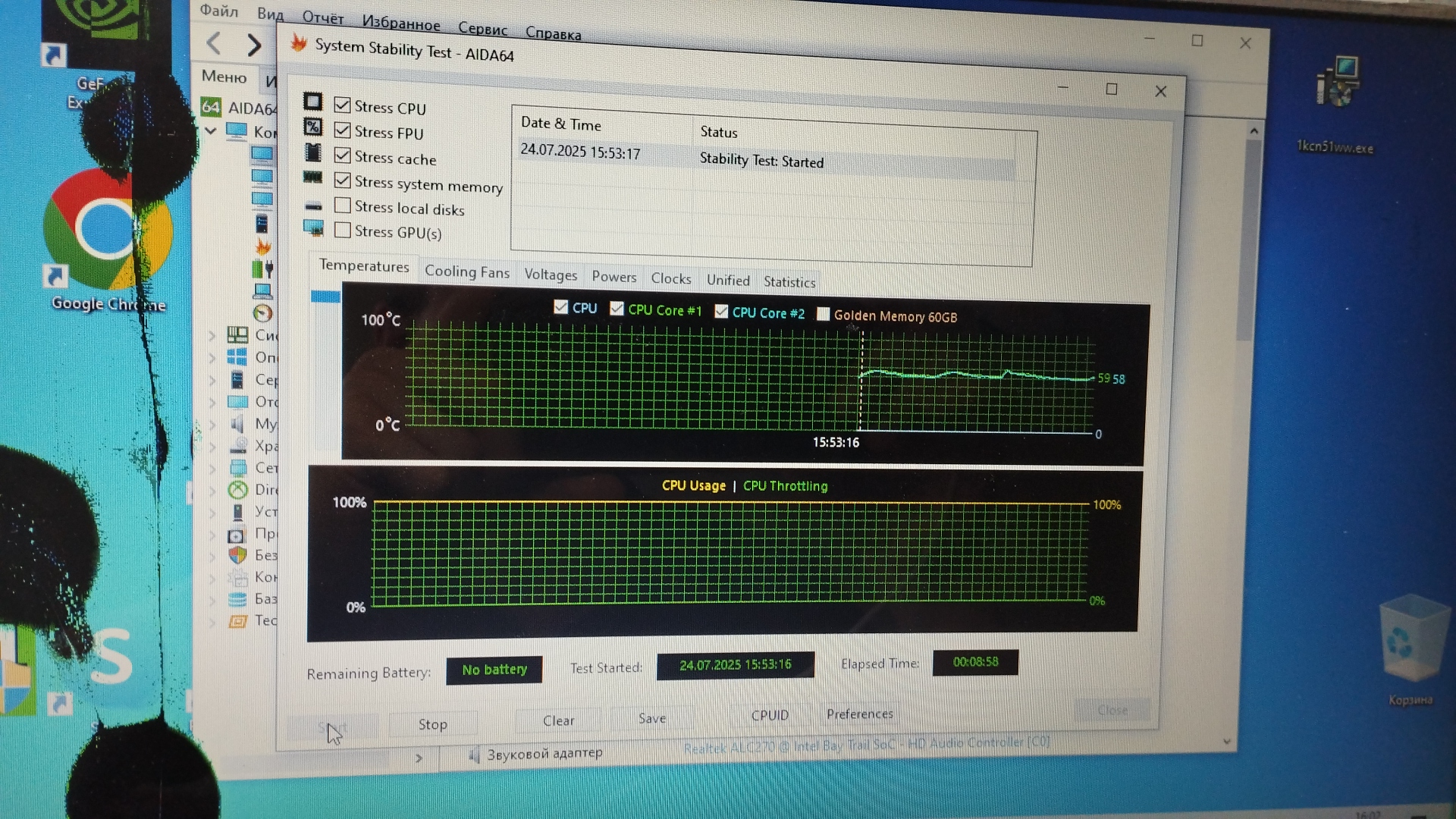Enable the Stress GPU(s) checkbox
This screenshot has width=1456, height=819.
coord(343,230)
